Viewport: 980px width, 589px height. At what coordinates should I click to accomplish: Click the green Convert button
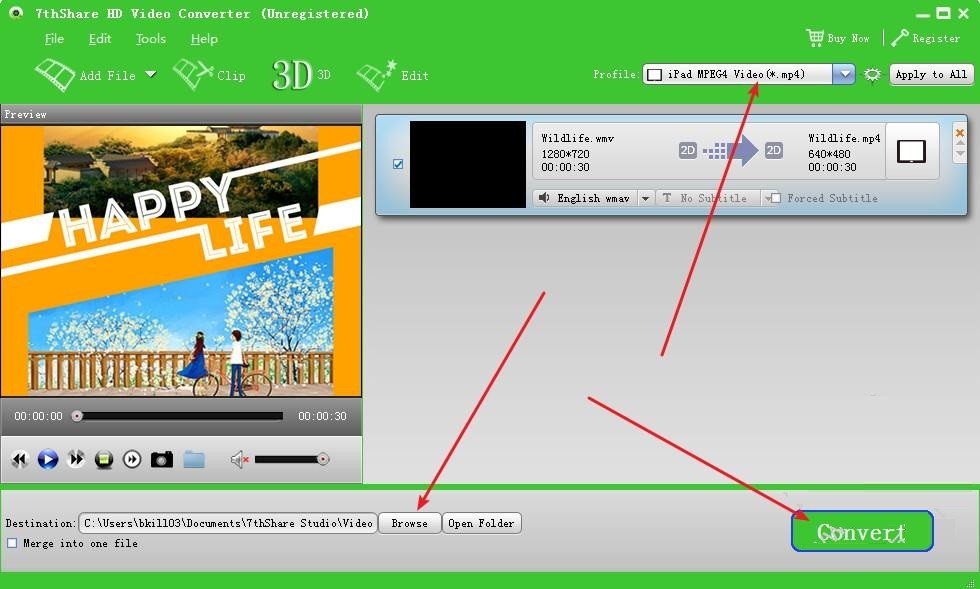click(x=862, y=531)
